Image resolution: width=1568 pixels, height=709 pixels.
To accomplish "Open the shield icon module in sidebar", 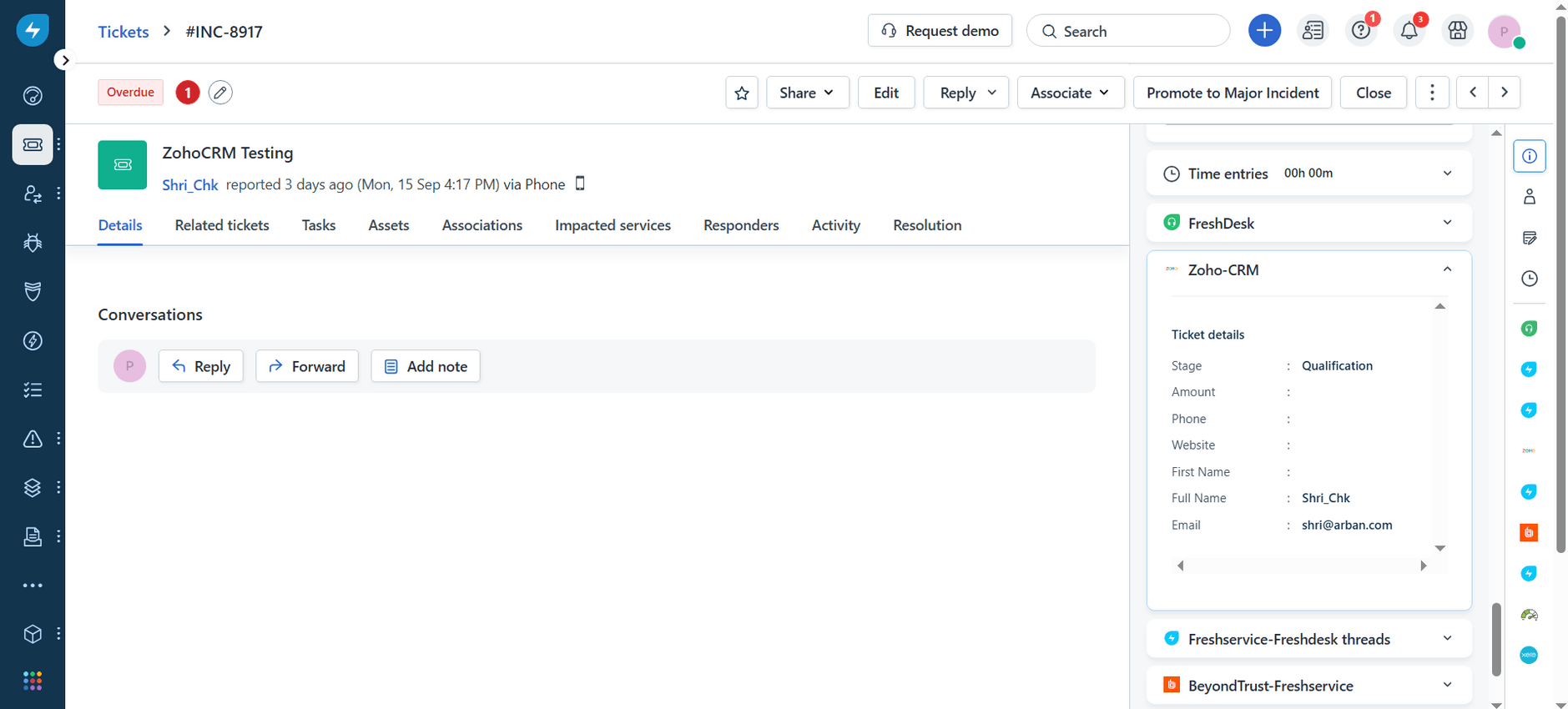I will (33, 291).
